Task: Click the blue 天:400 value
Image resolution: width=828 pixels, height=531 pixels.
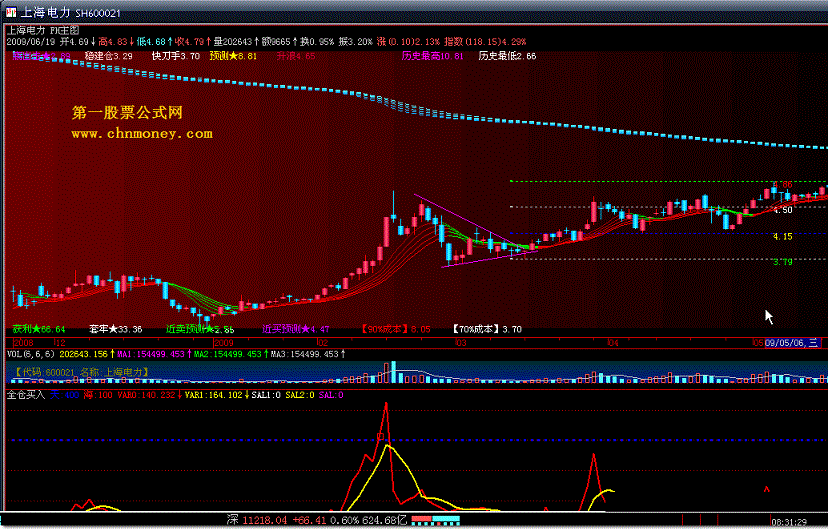Action: (x=64, y=395)
